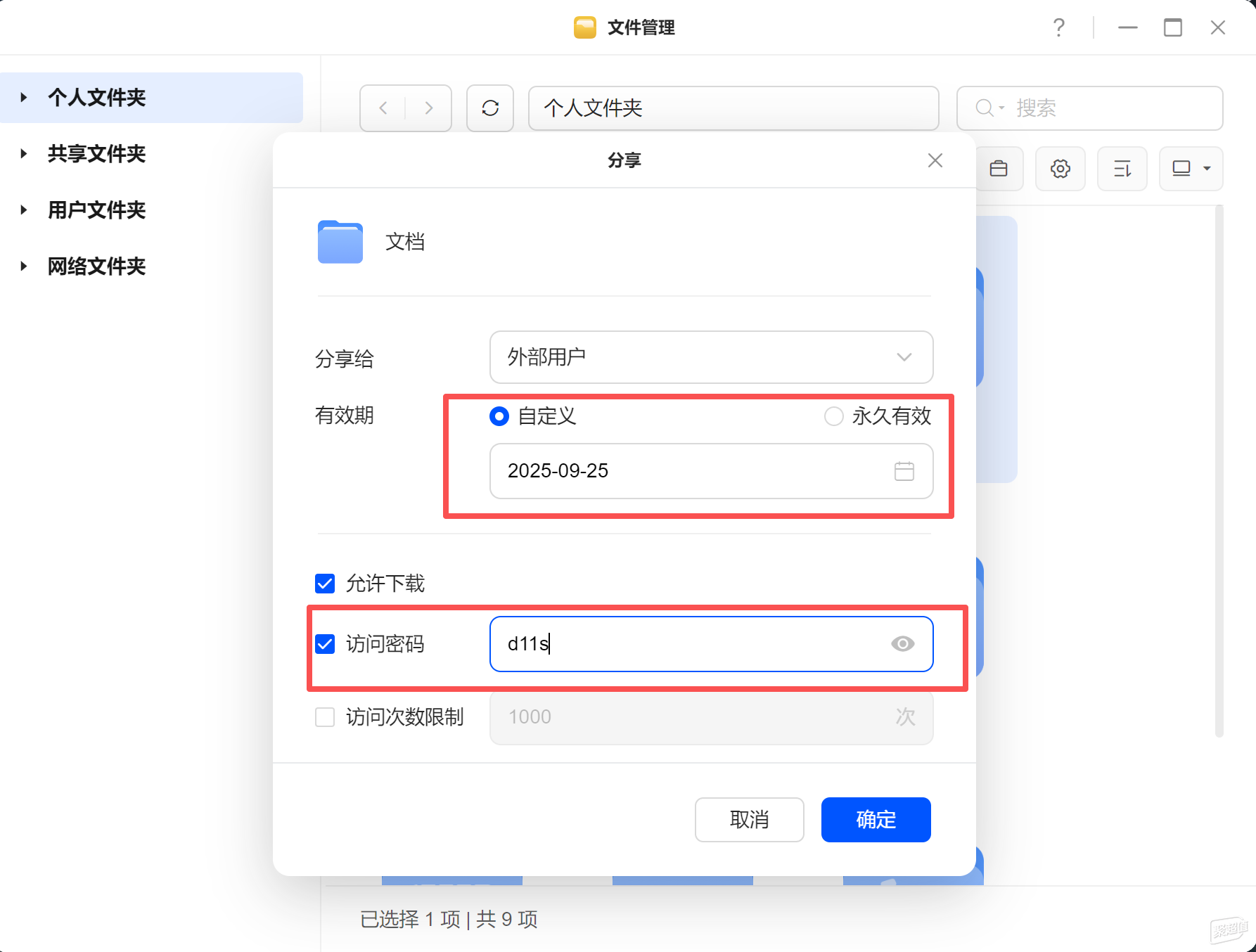Enable the 访问次数限制 checkbox

coord(325,717)
